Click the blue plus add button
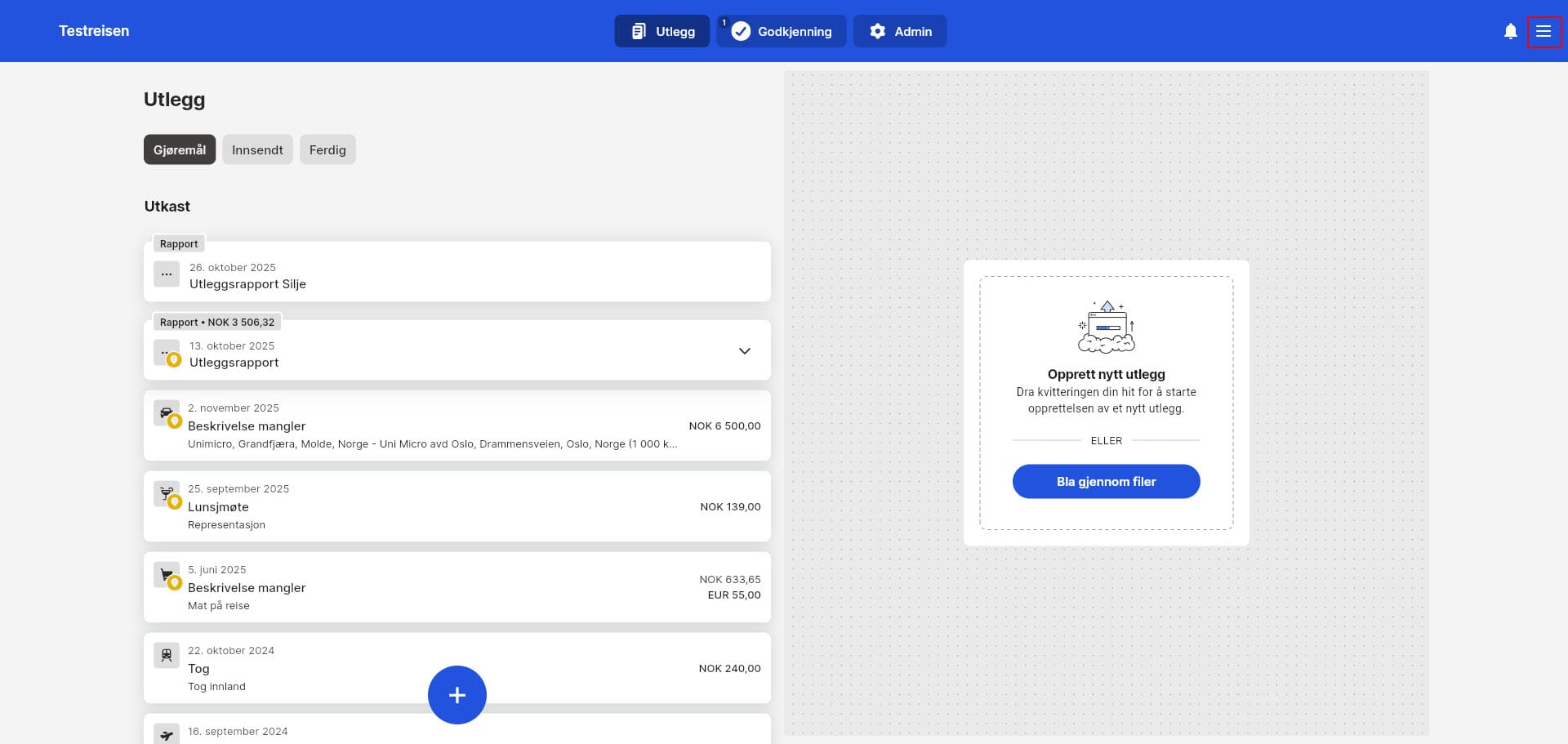This screenshot has height=744, width=1568. click(457, 695)
